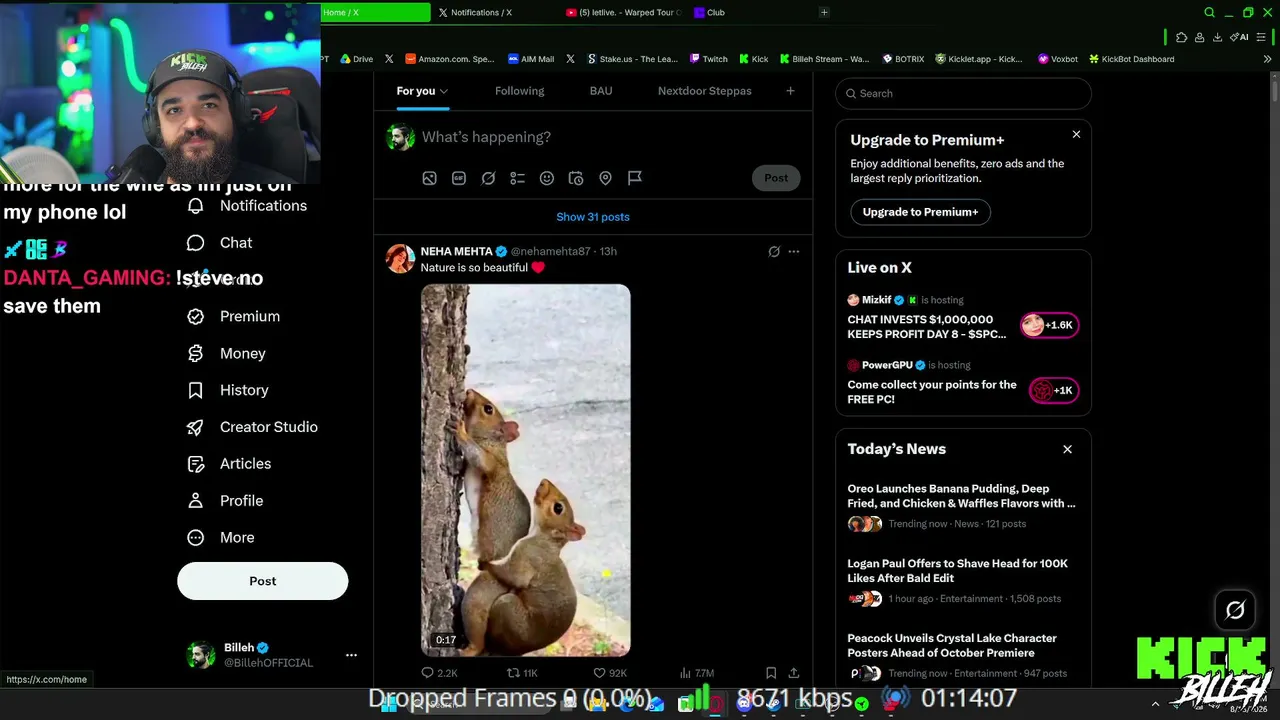Insert a GIF into the post

pos(459,178)
